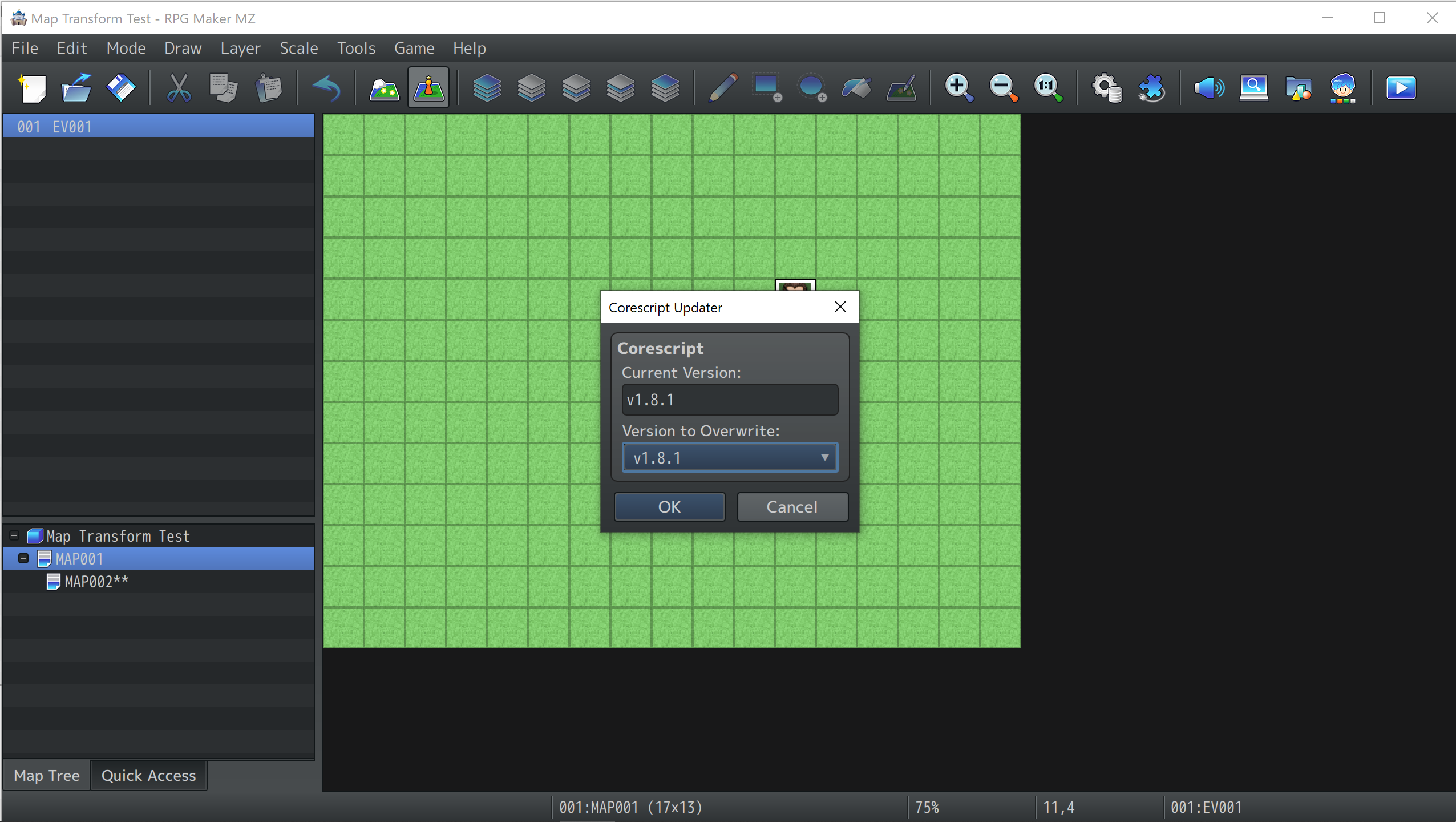Click the Copy icon in toolbar
This screenshot has width=1456, height=822.
pyautogui.click(x=223, y=88)
